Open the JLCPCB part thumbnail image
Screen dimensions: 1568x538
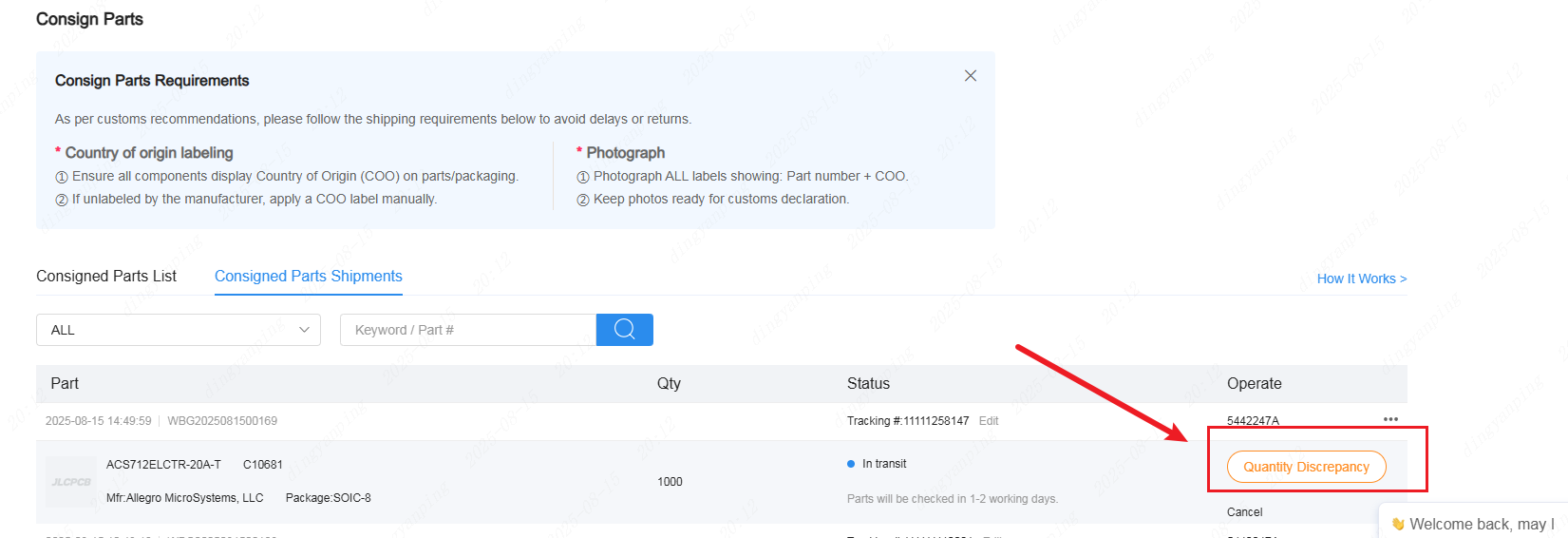click(x=71, y=482)
